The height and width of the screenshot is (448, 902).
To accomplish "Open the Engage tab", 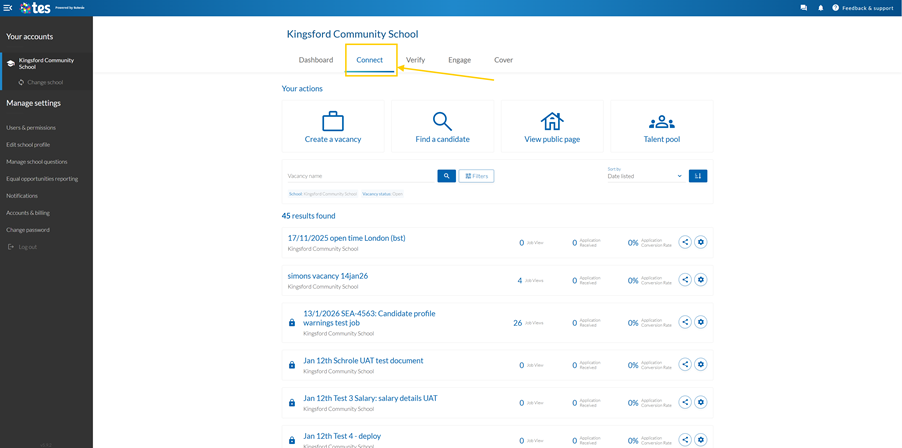I will coord(460,60).
